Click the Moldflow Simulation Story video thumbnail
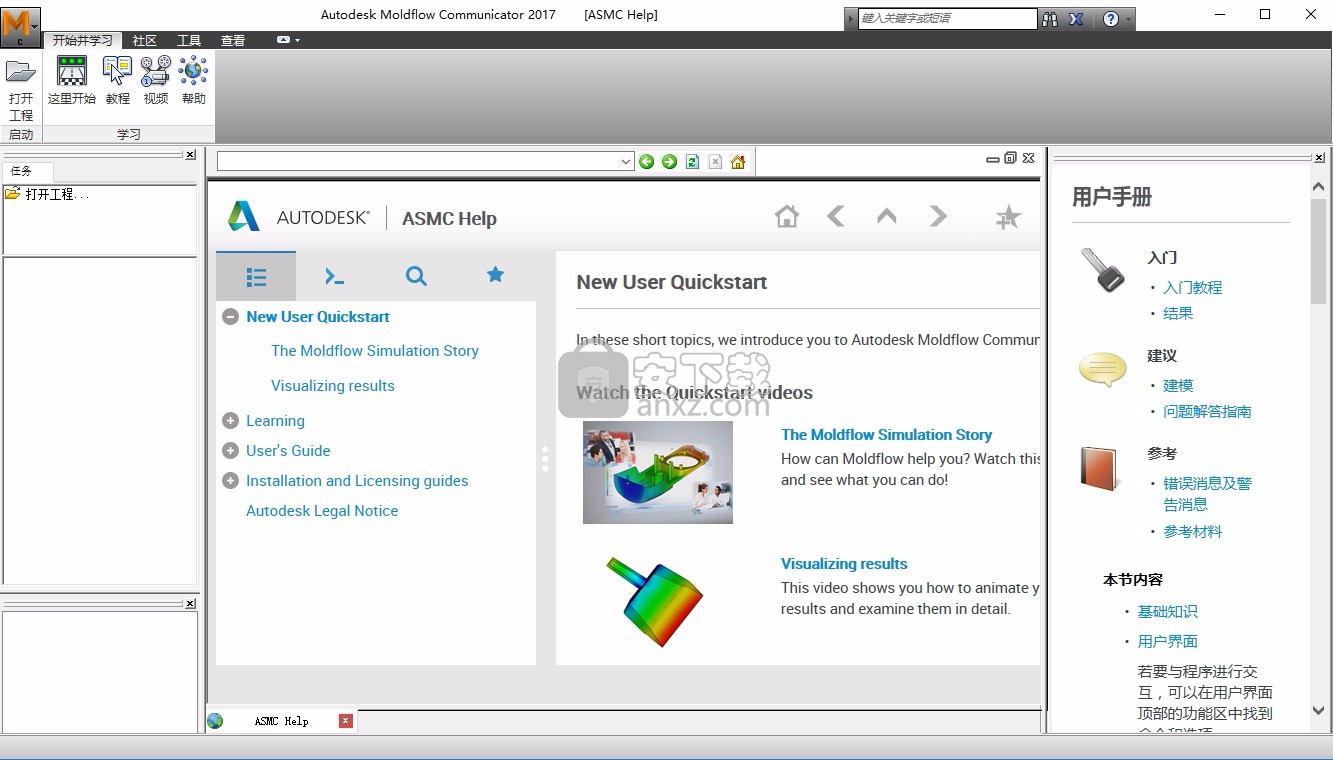Screen dimensions: 1333x760 [658, 472]
